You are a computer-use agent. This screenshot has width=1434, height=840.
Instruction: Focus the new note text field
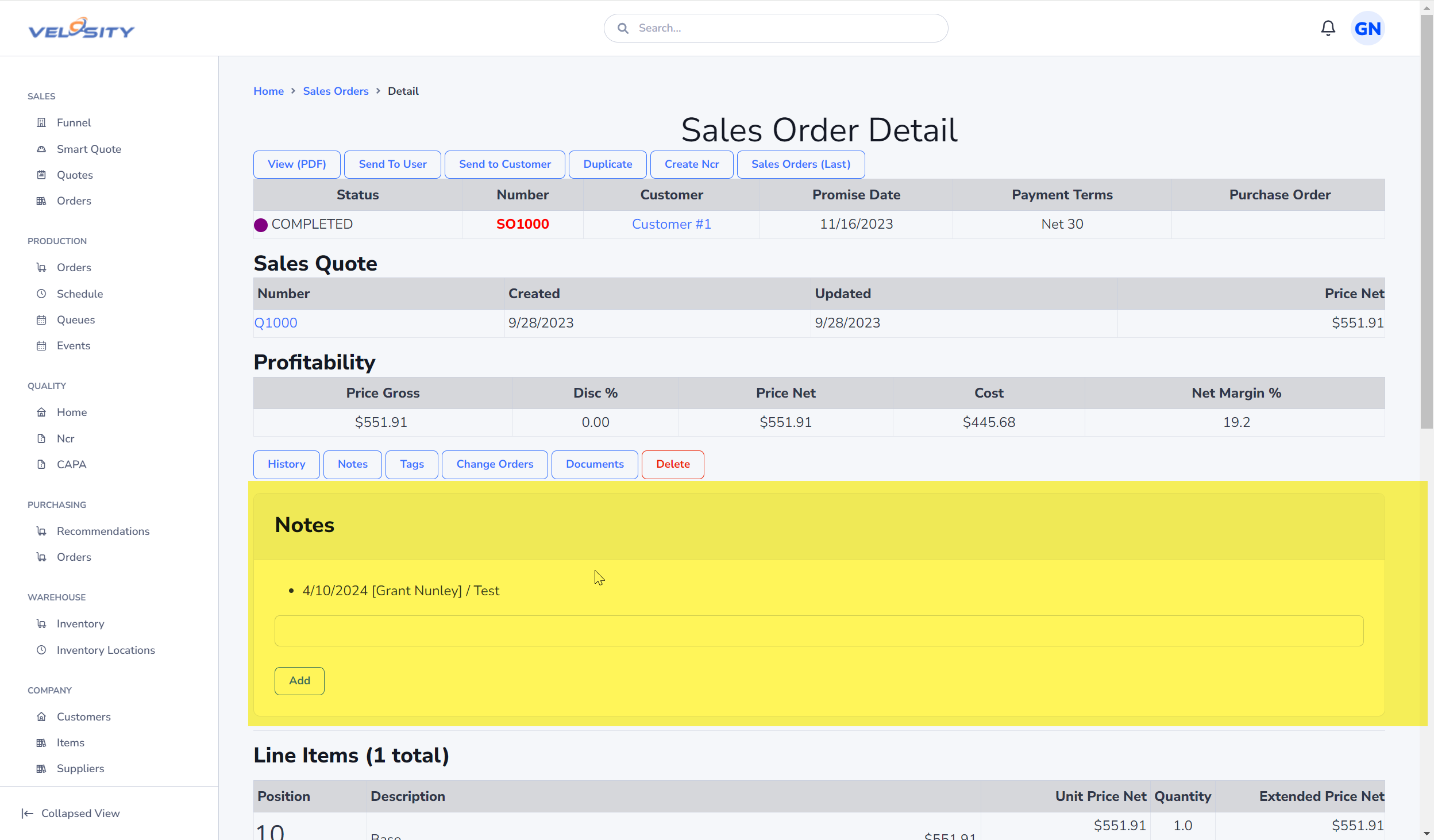pos(819,631)
